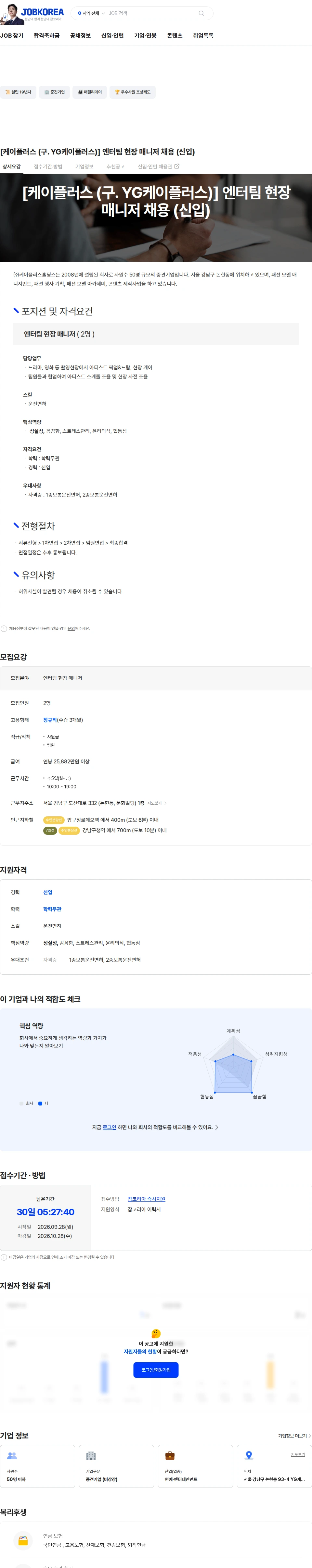Open the 지도보기 link beside 근무지주소
Viewport: 312px width, 1568px height.
(156, 803)
